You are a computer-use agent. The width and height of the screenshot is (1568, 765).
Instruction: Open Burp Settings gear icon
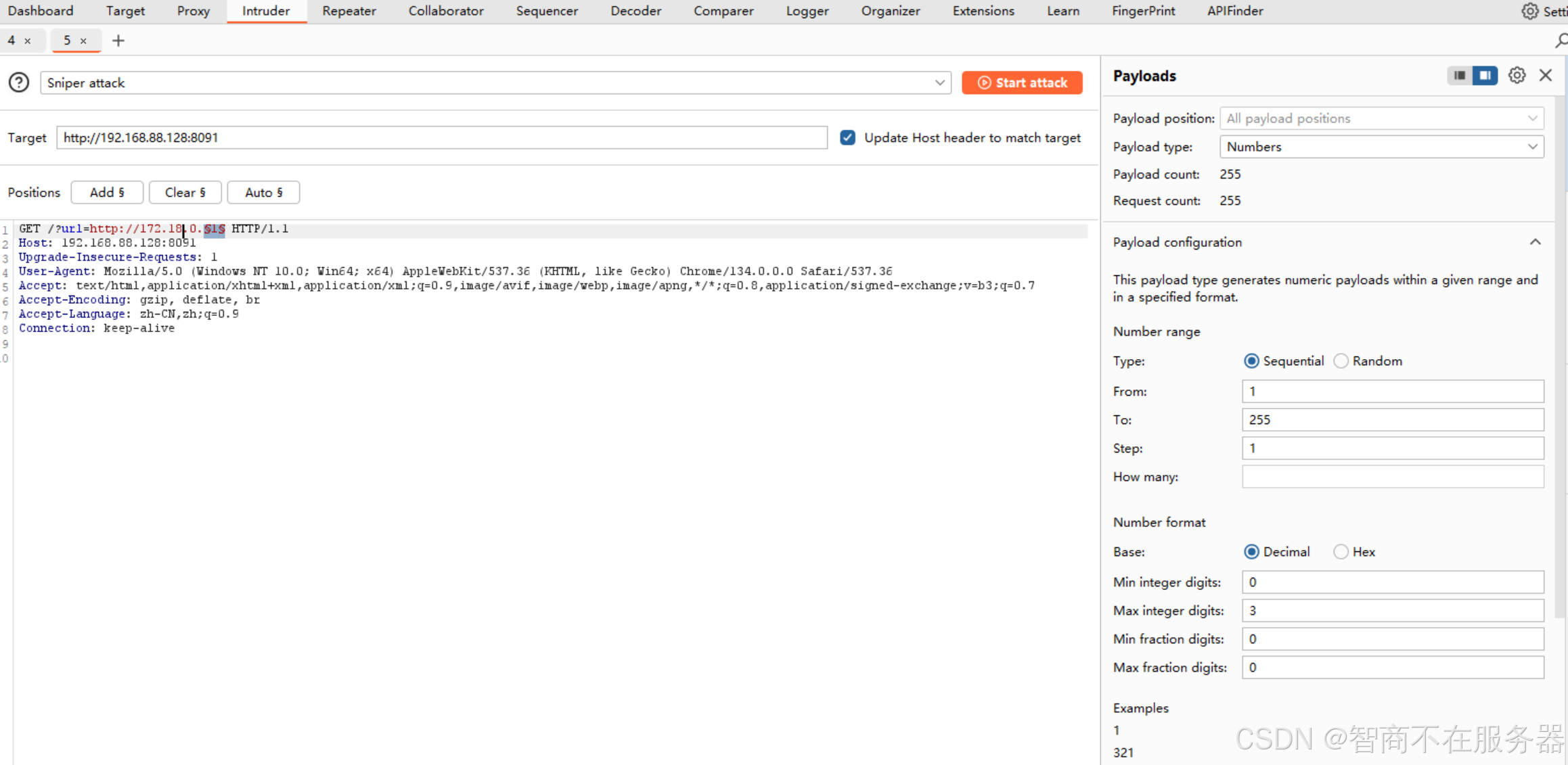point(1529,11)
